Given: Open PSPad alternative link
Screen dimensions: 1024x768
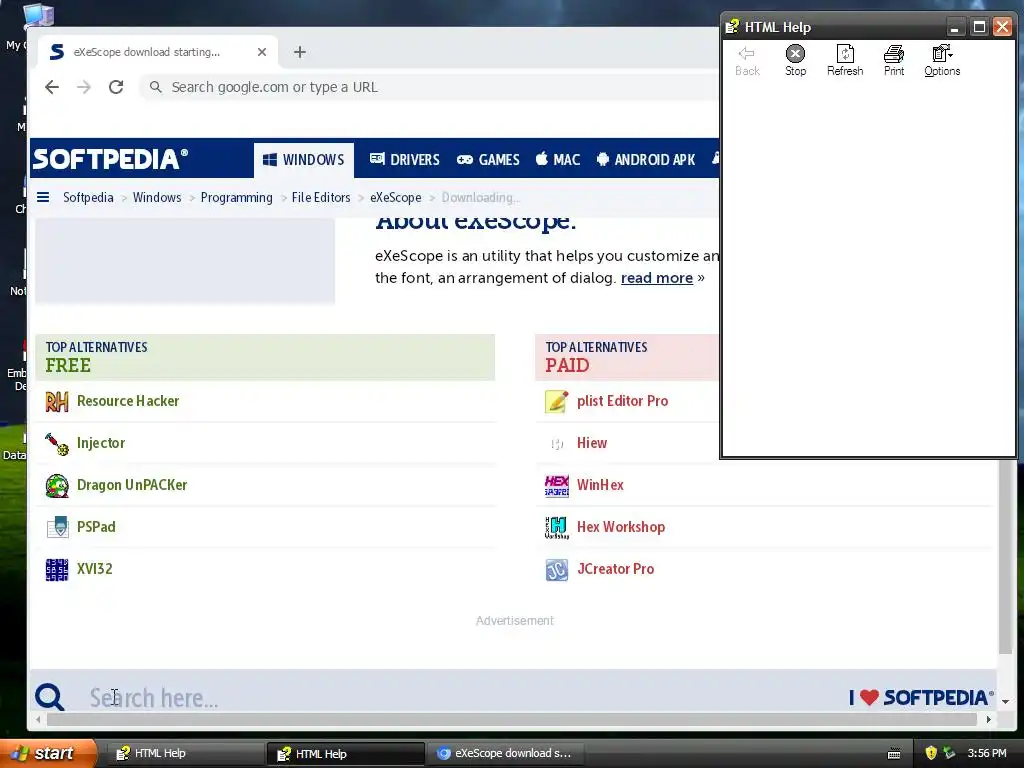Looking at the screenshot, I should [96, 526].
